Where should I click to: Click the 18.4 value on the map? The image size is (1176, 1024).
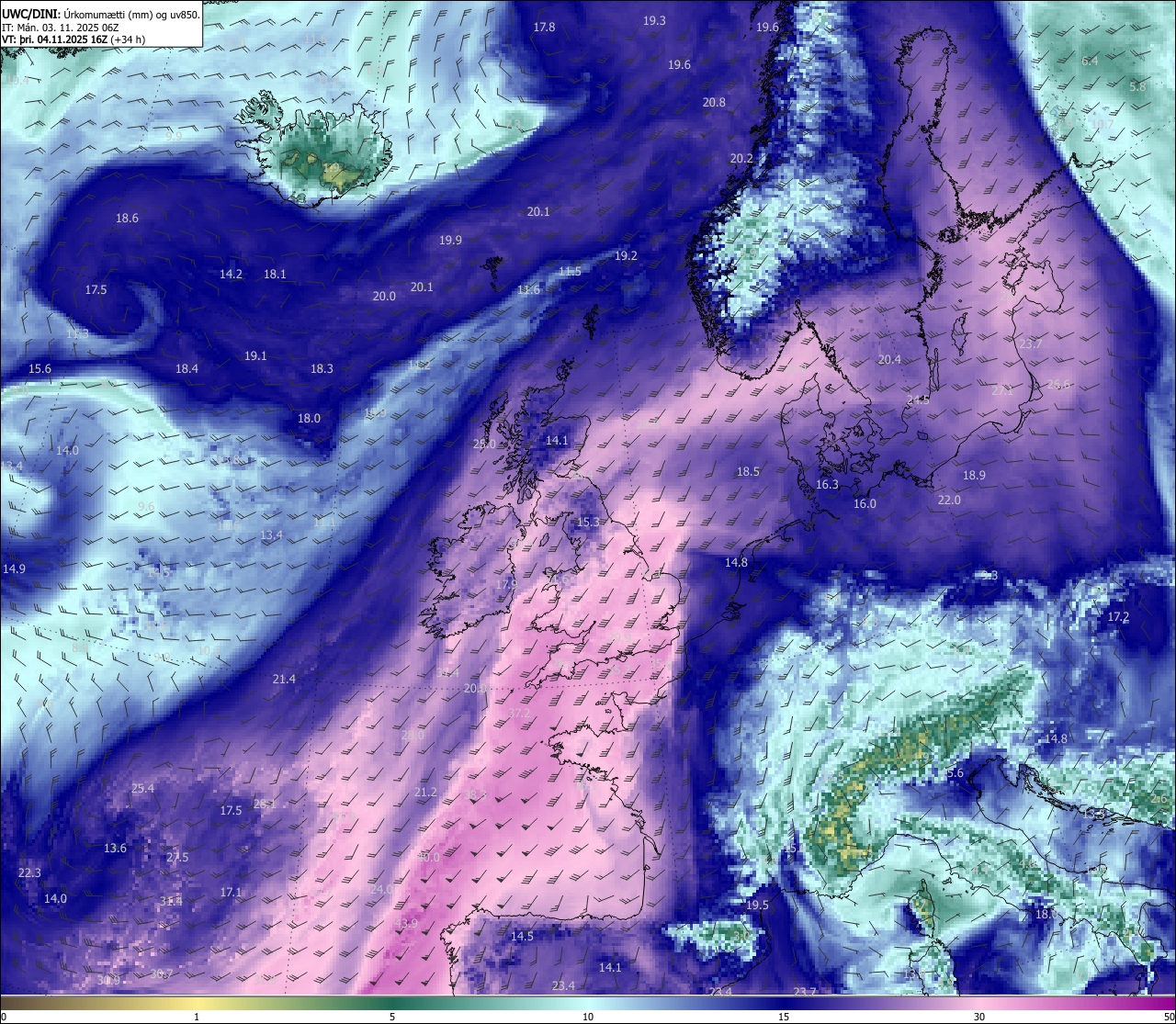187,369
